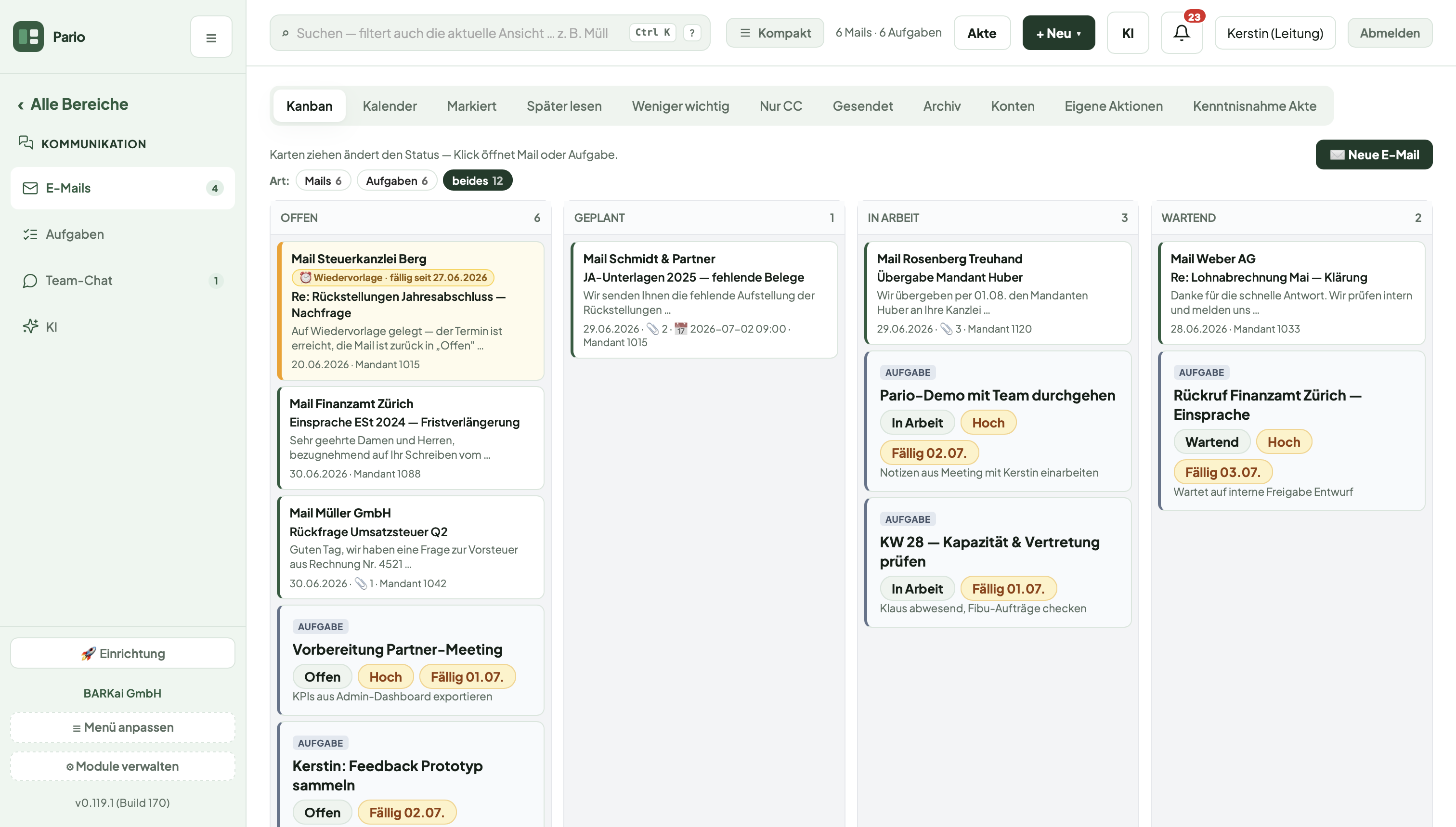This screenshot has height=827, width=1456.
Task: Open Mail Finanzamt Zürich card
Action: click(x=410, y=438)
